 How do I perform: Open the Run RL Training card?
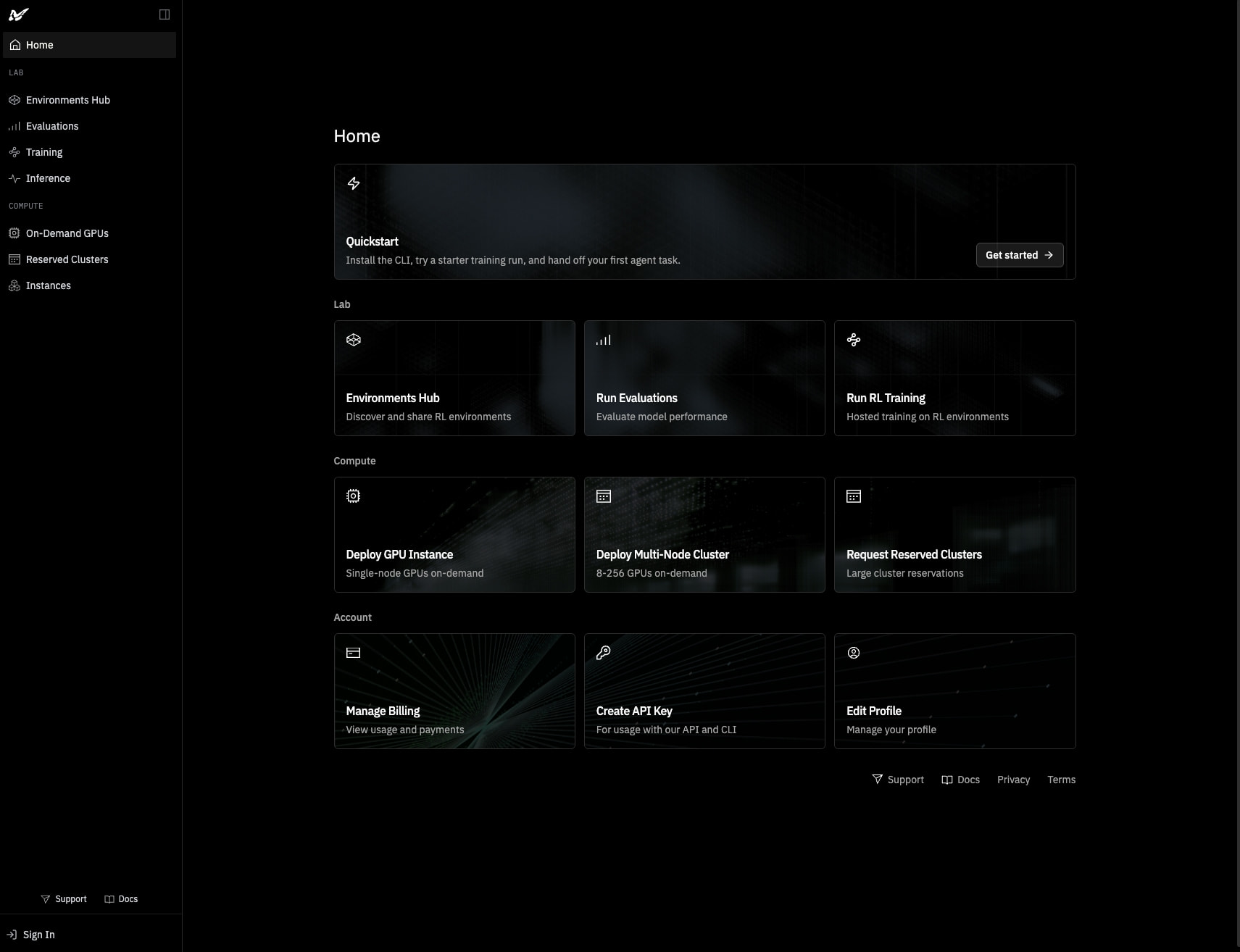coord(954,378)
